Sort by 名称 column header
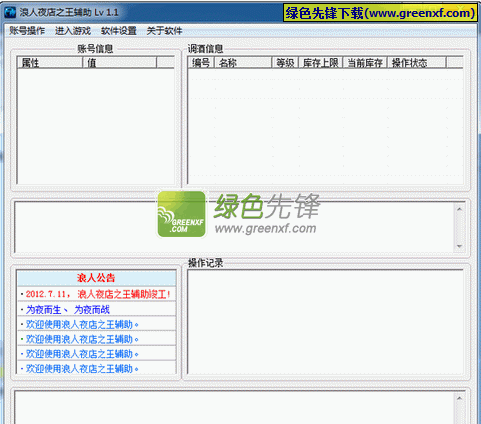Viewport: 481px width, 424px height. click(x=243, y=63)
